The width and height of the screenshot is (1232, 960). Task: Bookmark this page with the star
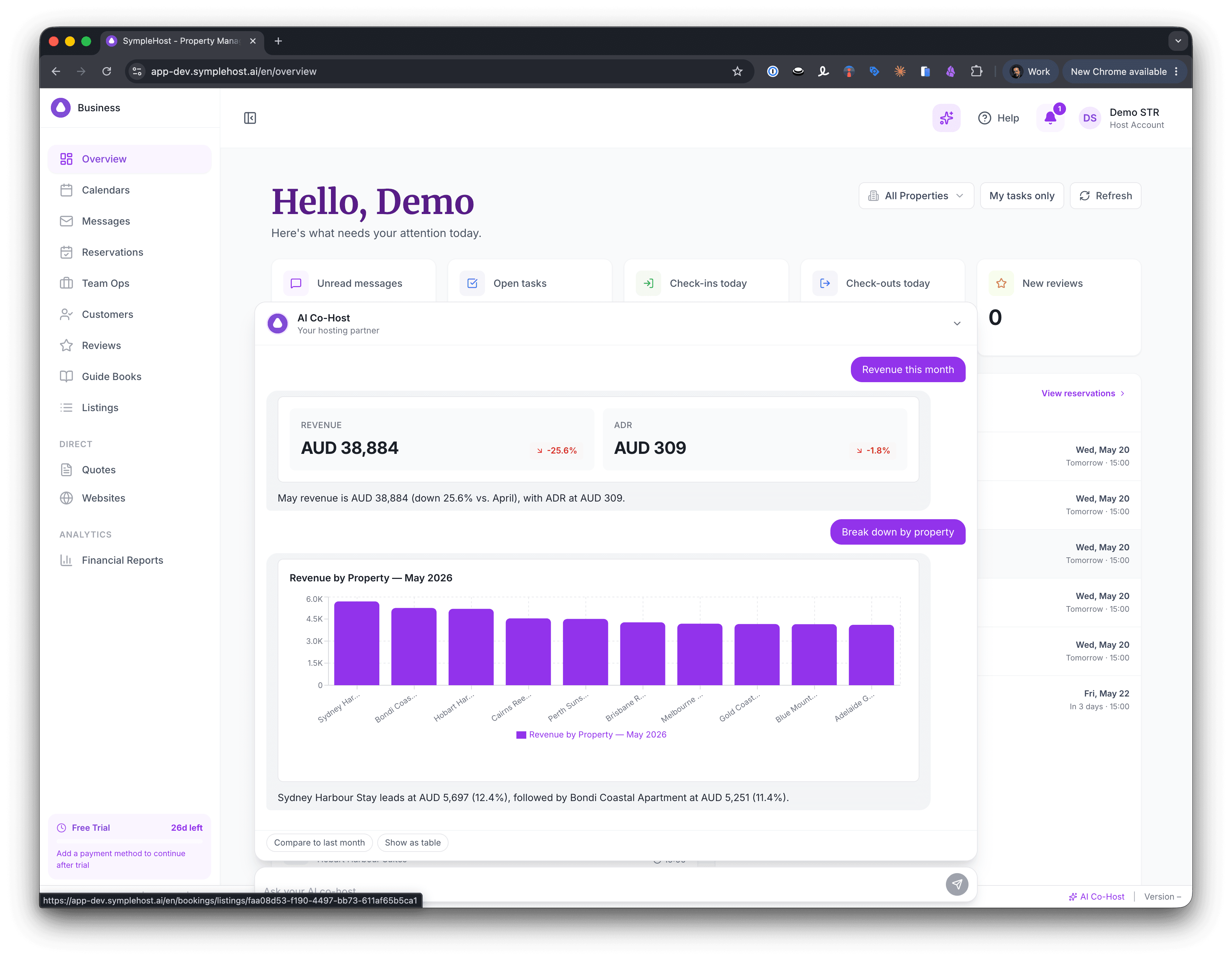pyautogui.click(x=737, y=72)
